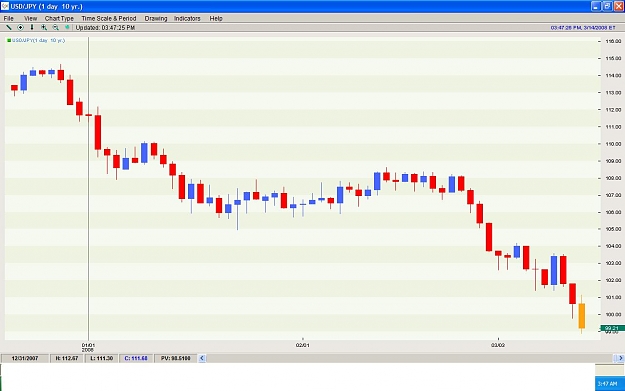
Task: Zoom out using the magnifier minus icon
Action: (55, 28)
